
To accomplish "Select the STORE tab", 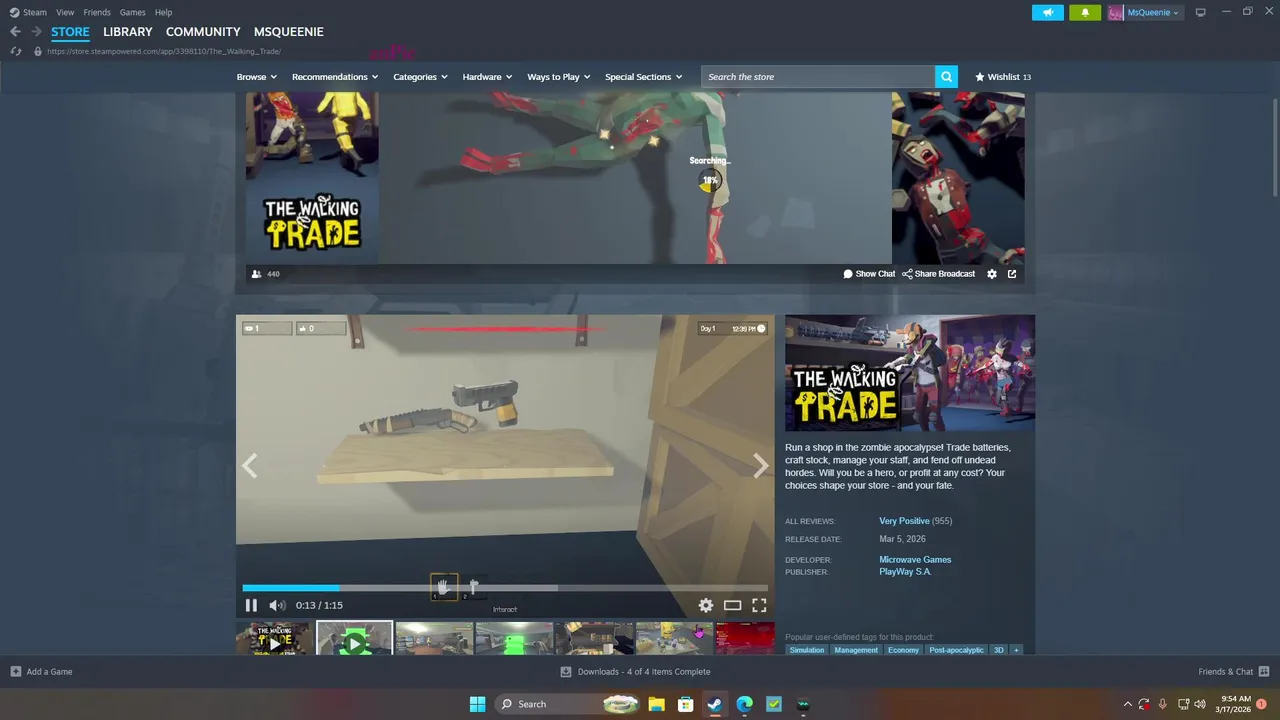I will [x=70, y=32].
